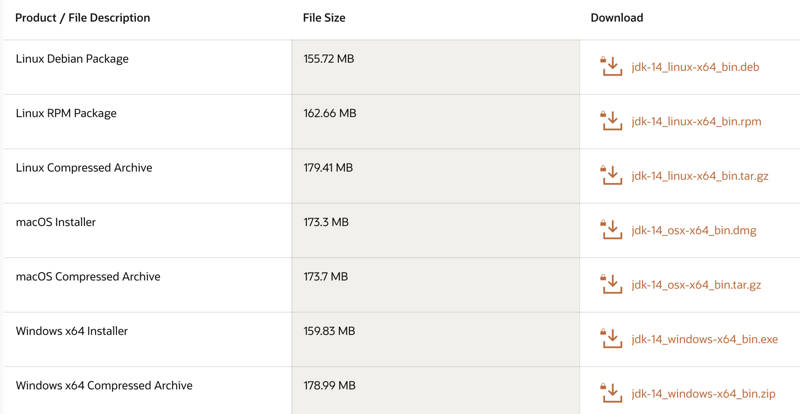Click the Product / File Description header
Image resolution: width=800 pixels, height=414 pixels.
82,18
